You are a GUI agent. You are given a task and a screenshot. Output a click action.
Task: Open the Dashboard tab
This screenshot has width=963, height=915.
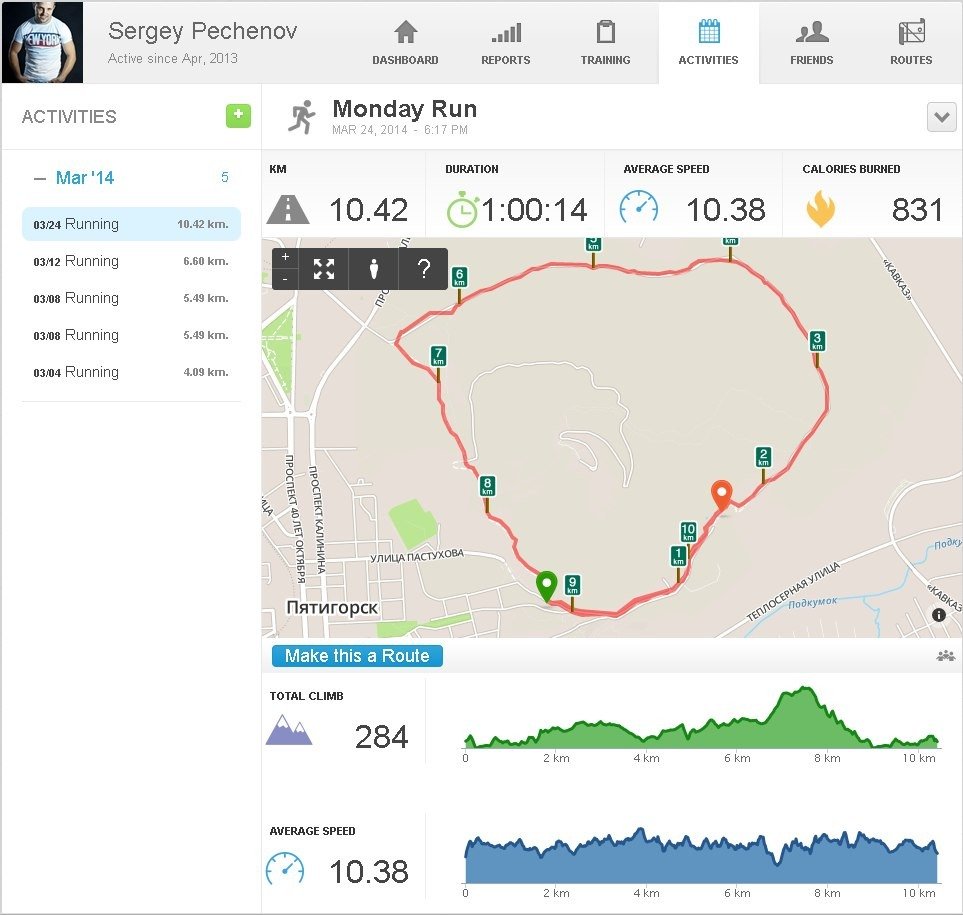click(405, 44)
